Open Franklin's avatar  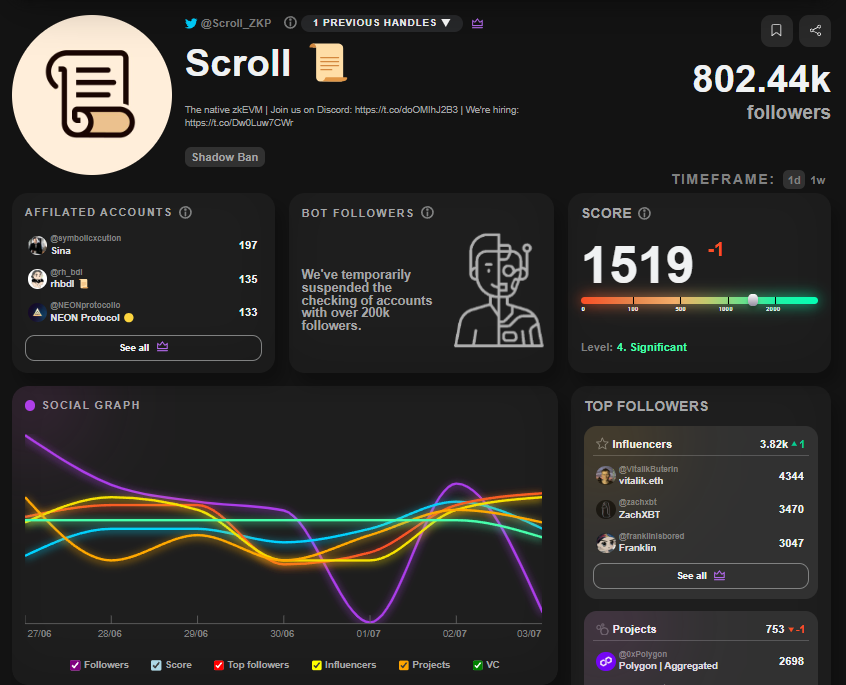[x=605, y=543]
